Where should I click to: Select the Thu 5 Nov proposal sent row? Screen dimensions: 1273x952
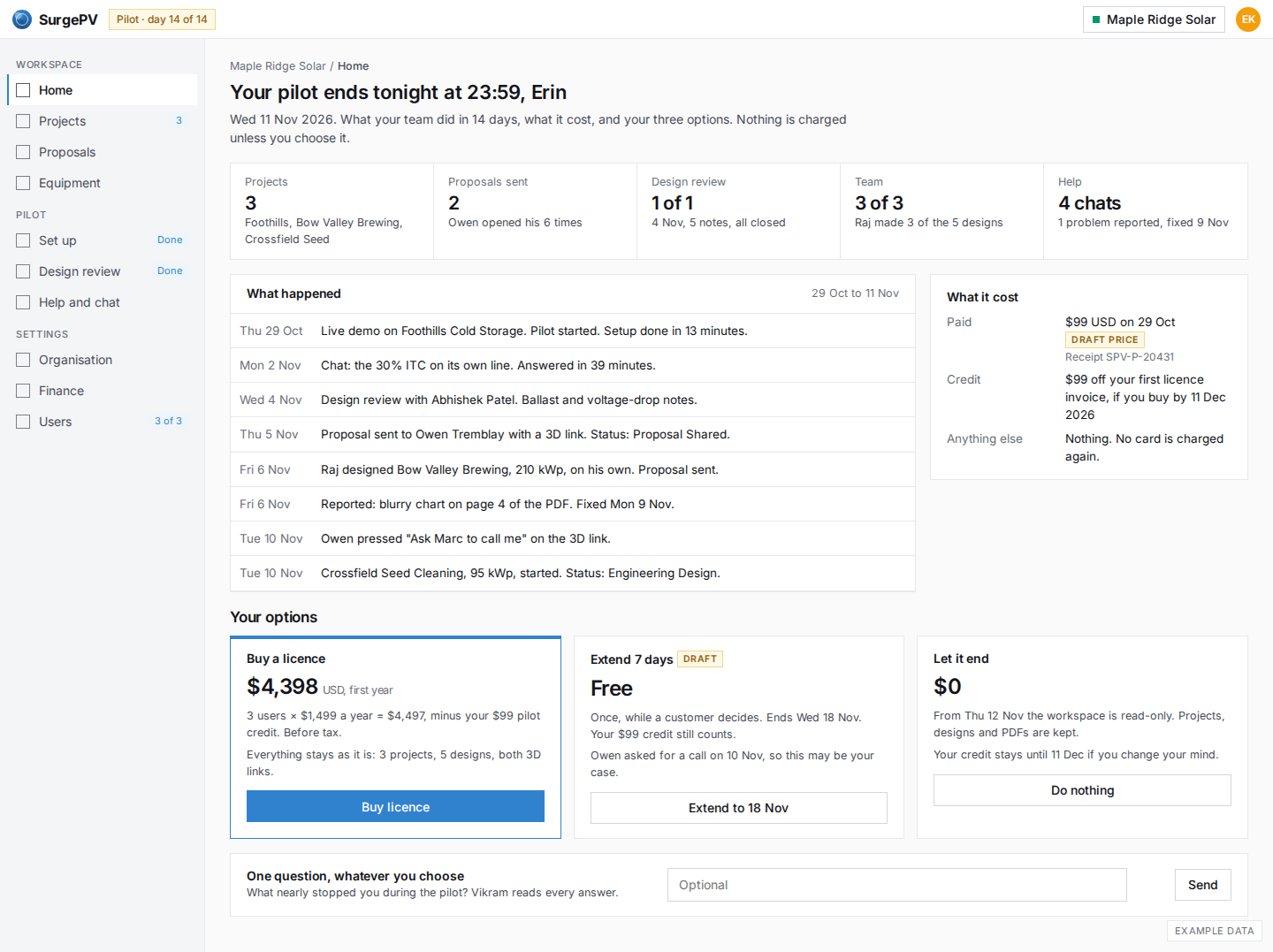573,434
